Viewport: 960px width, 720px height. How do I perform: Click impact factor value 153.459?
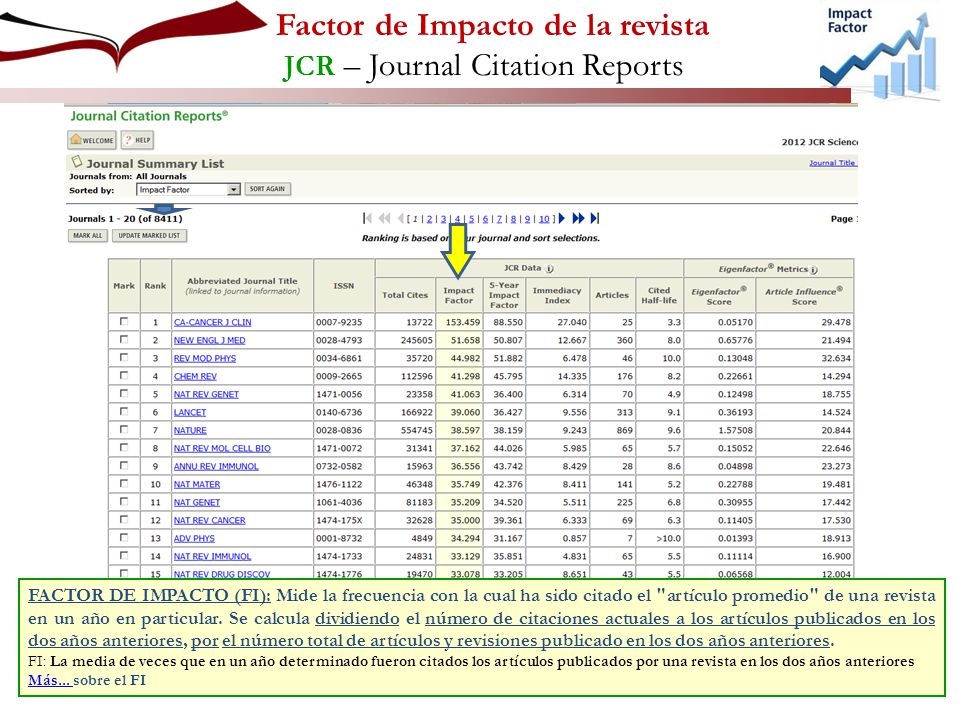463,322
